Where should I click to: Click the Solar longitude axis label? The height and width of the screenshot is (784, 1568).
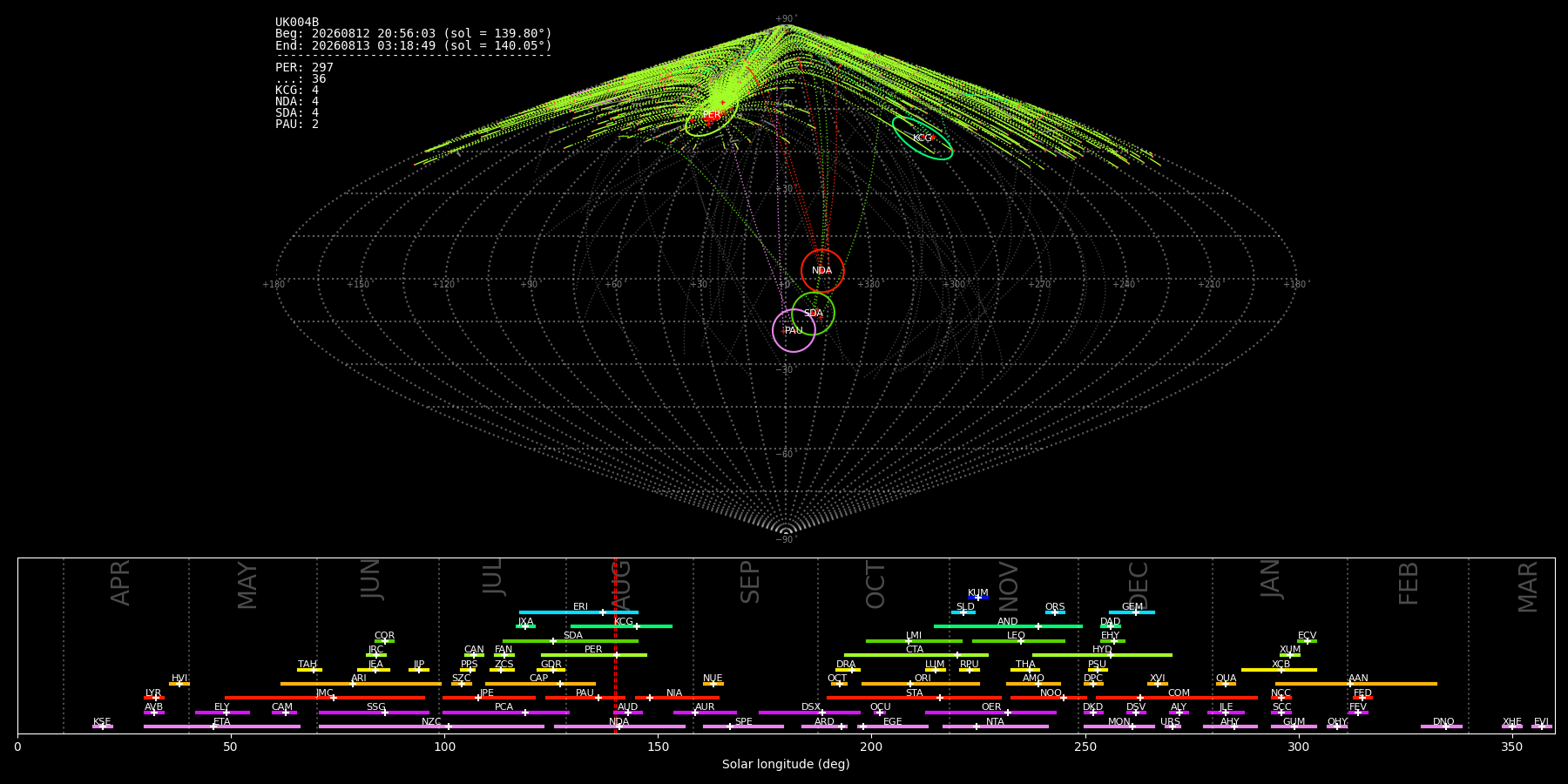(786, 764)
